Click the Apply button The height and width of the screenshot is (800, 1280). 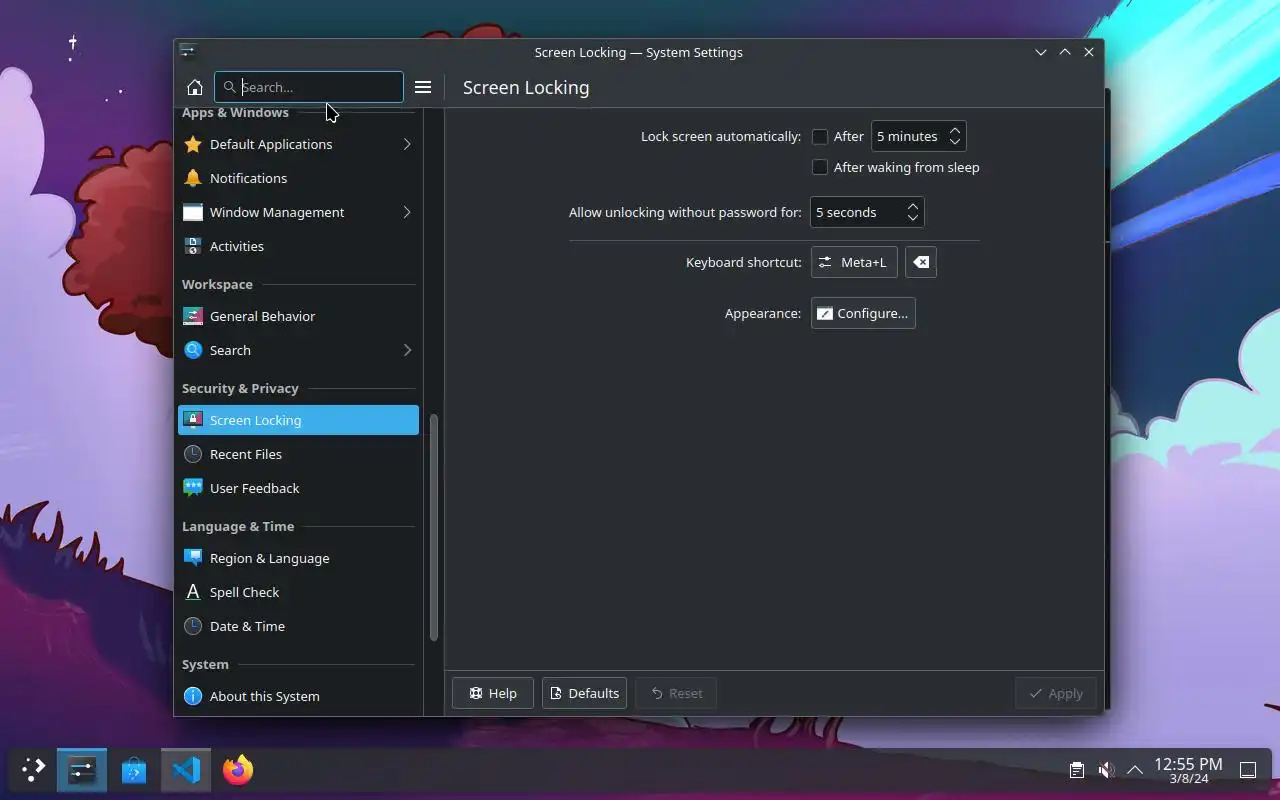point(1056,693)
